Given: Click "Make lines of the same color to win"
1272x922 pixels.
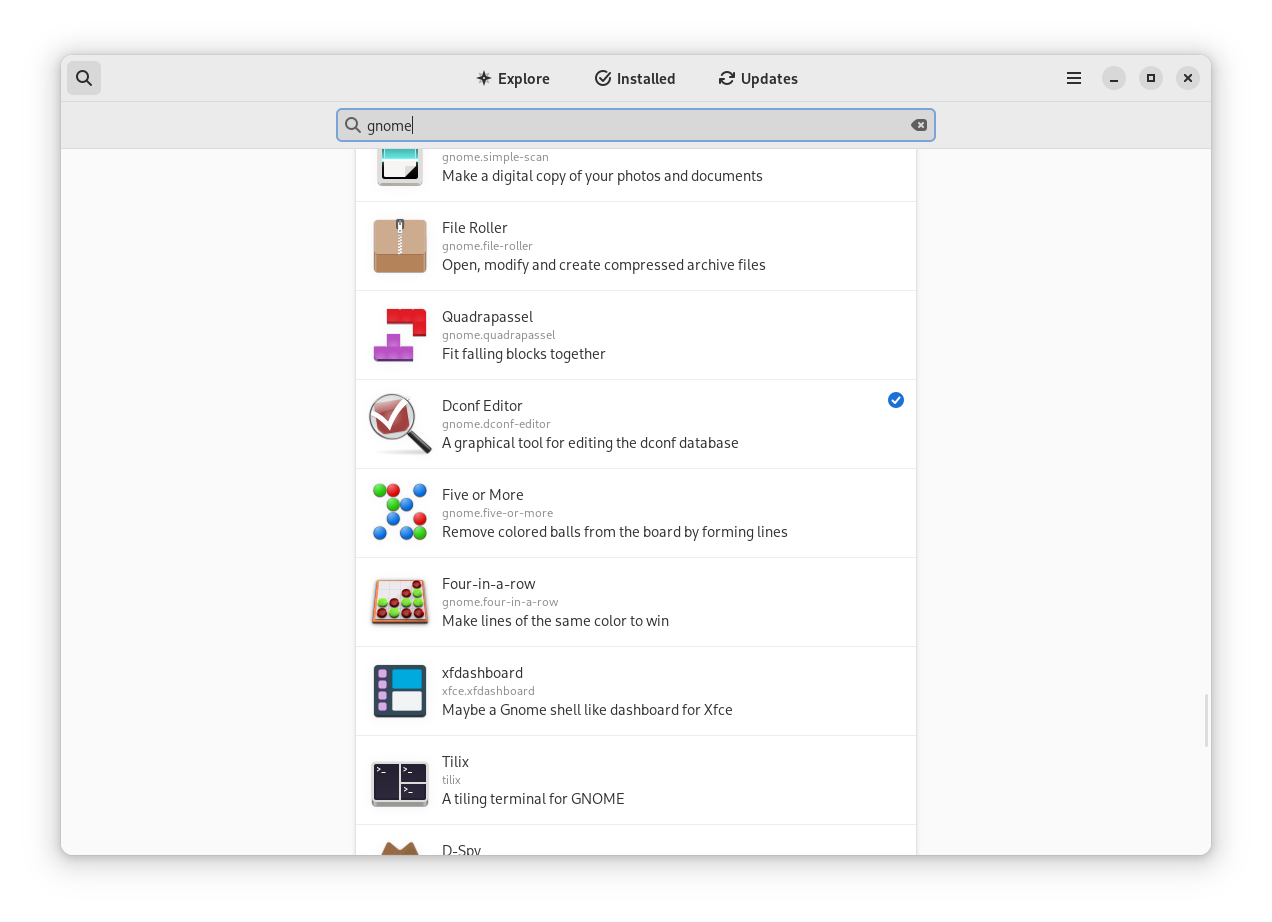Looking at the screenshot, I should (x=555, y=621).
